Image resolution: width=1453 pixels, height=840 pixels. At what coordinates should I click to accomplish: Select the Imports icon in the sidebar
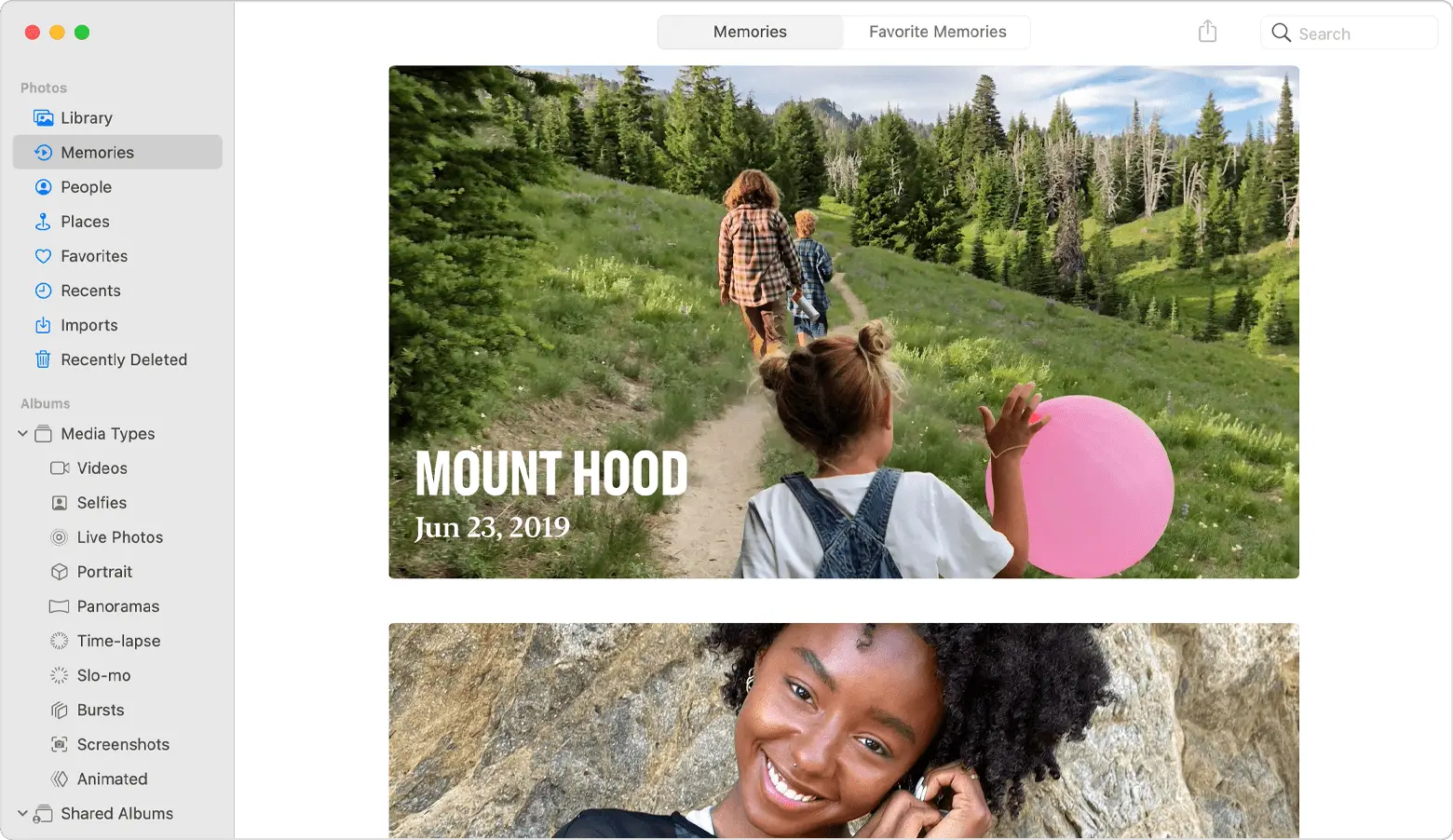(43, 325)
